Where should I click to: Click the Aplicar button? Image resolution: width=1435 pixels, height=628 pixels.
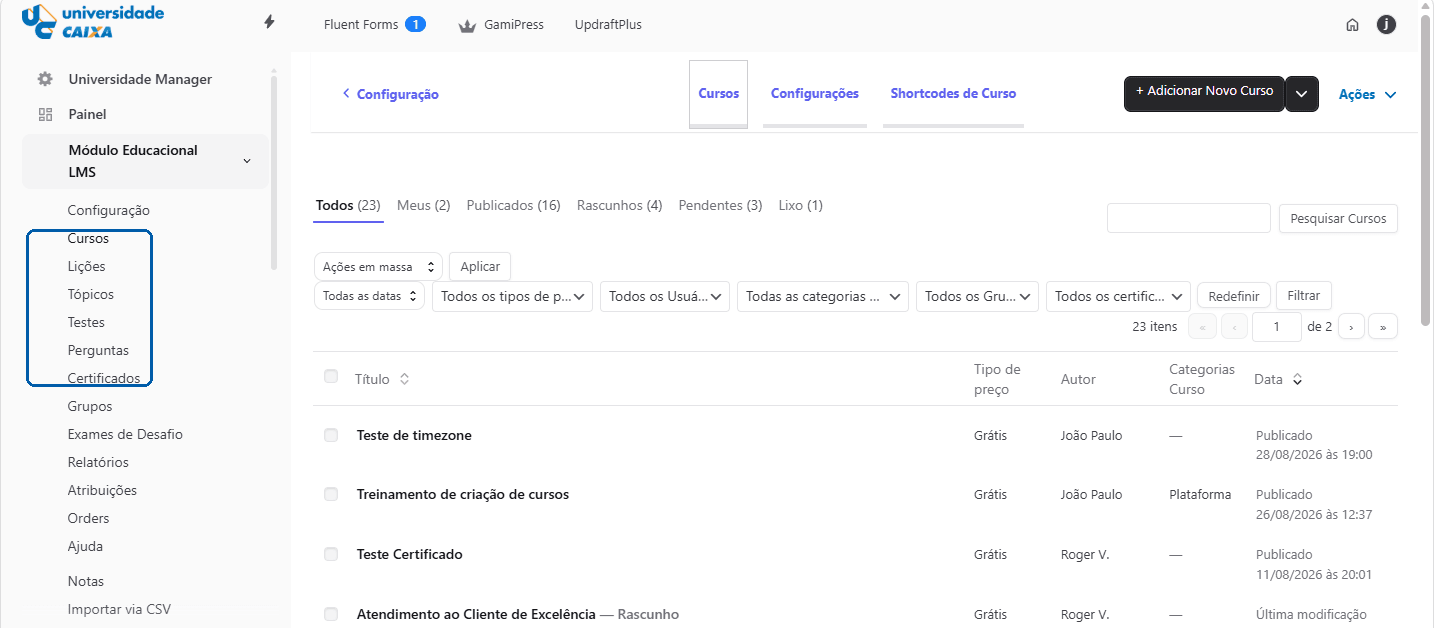pyautogui.click(x=480, y=266)
